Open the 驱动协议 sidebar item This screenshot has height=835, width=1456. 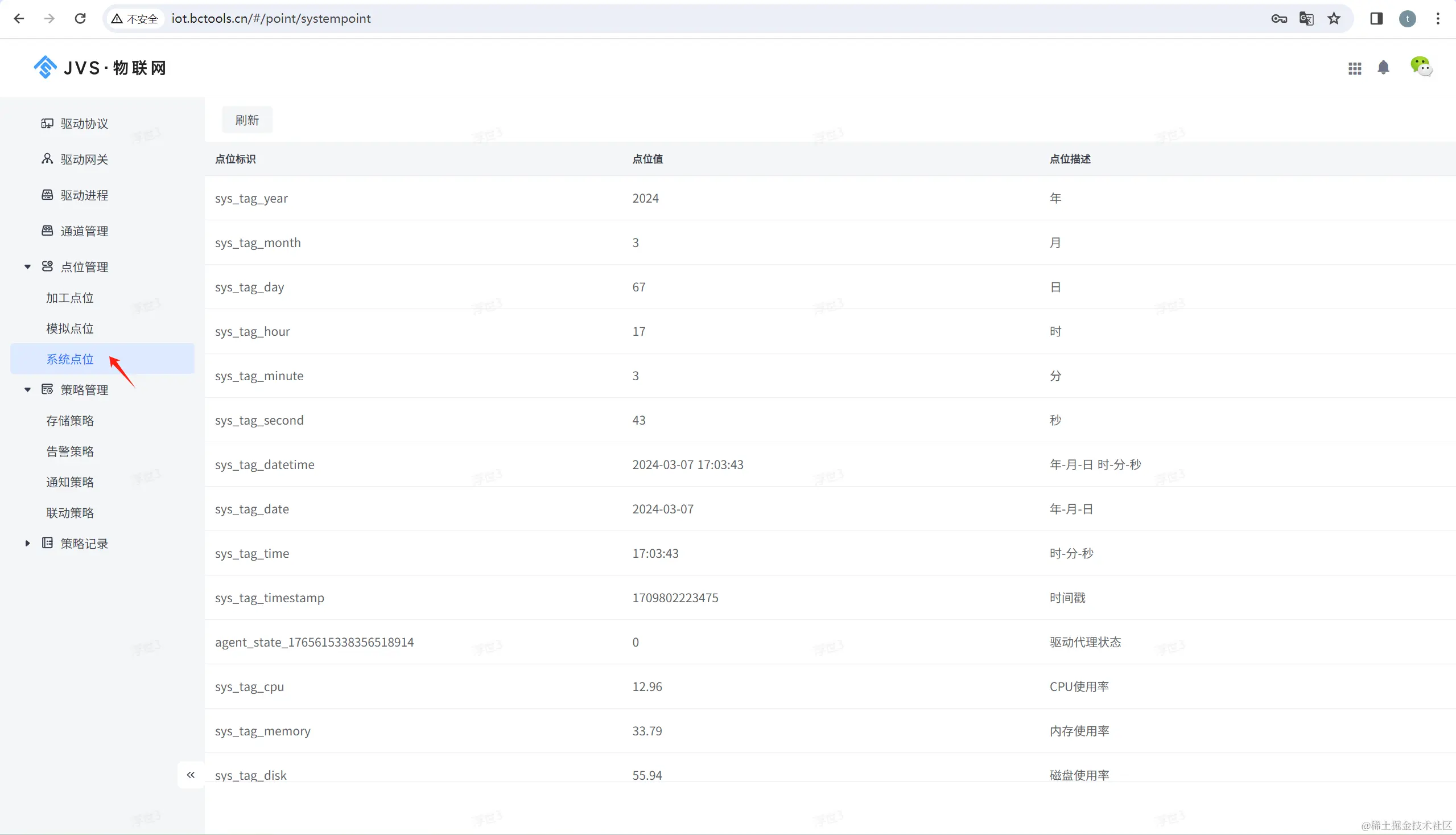[x=84, y=124]
